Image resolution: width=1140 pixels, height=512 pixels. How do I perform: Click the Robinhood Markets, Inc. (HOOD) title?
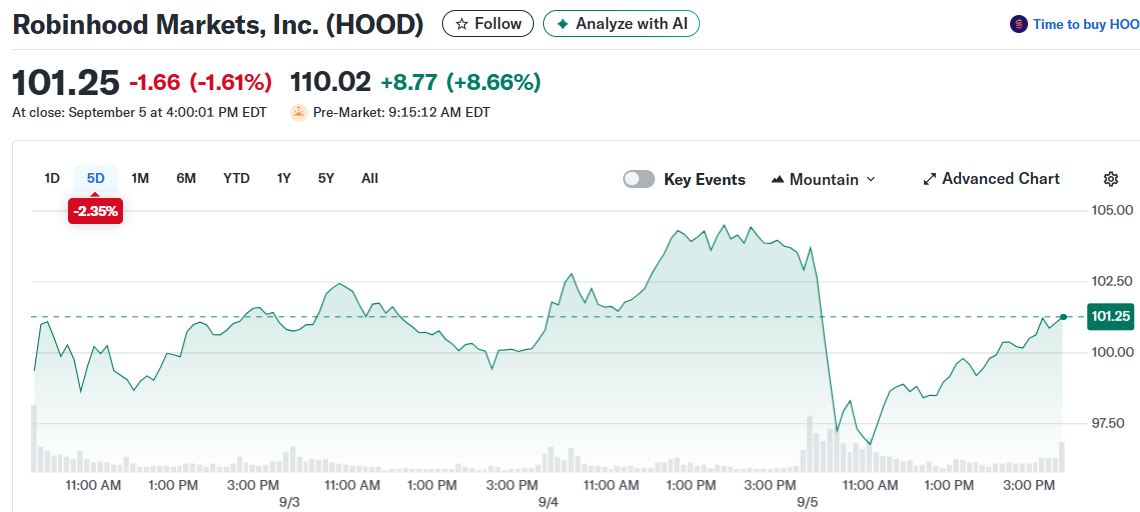coord(218,24)
